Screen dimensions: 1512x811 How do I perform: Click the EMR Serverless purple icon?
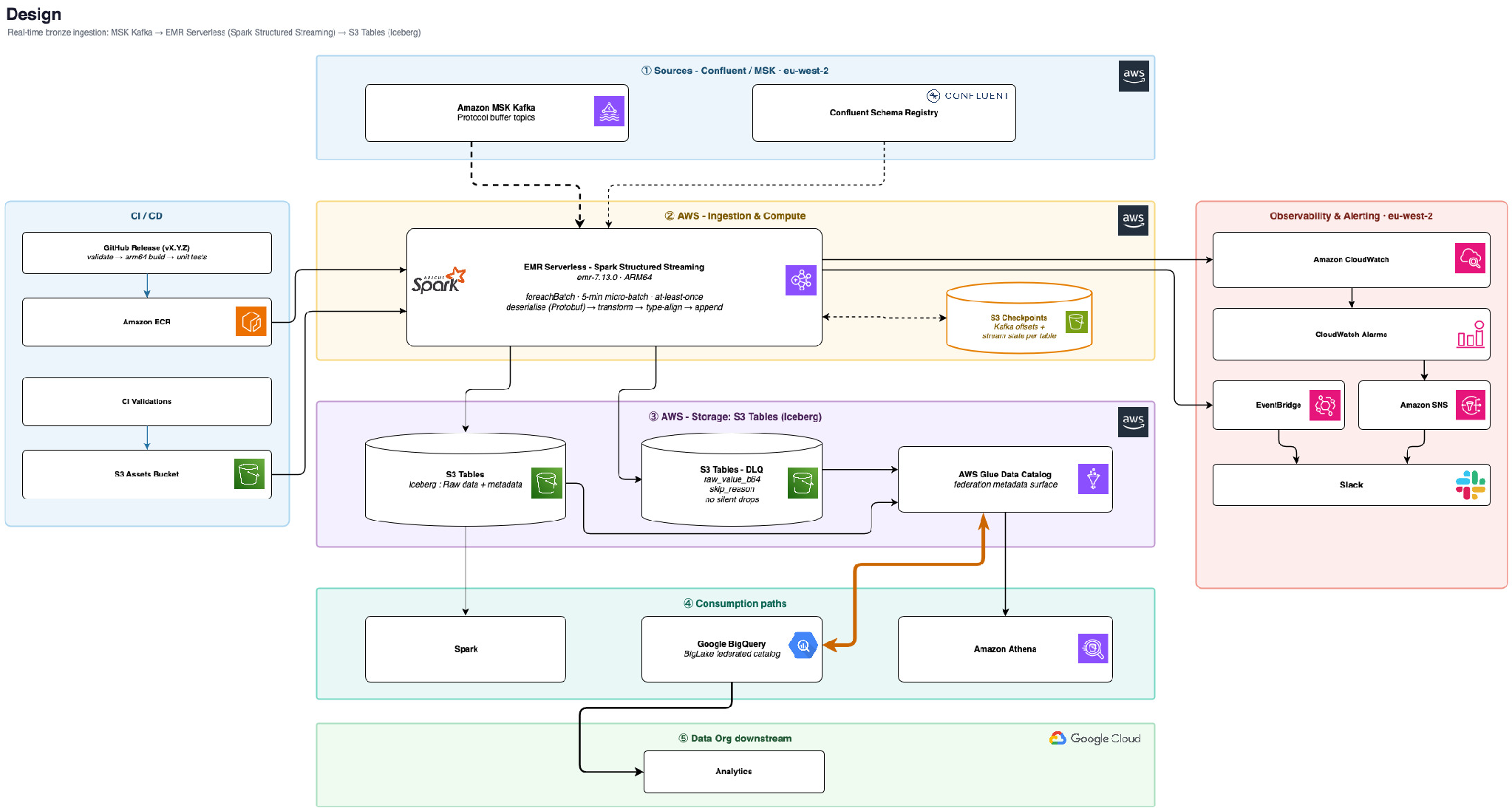point(801,280)
